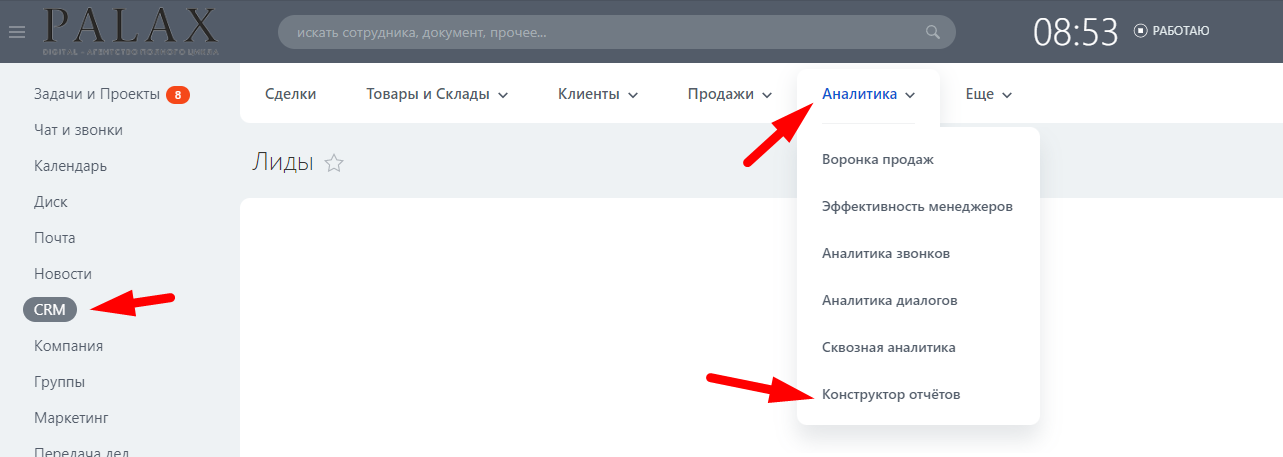This screenshot has width=1283, height=457.
Task: Collapse the Аналитика dropdown
Action: 869,94
